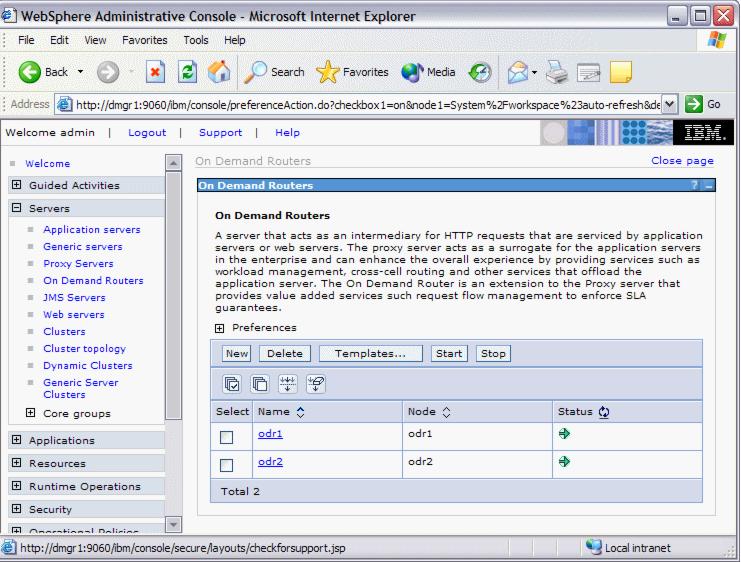Select the checkbox for odr1

pyautogui.click(x=226, y=437)
